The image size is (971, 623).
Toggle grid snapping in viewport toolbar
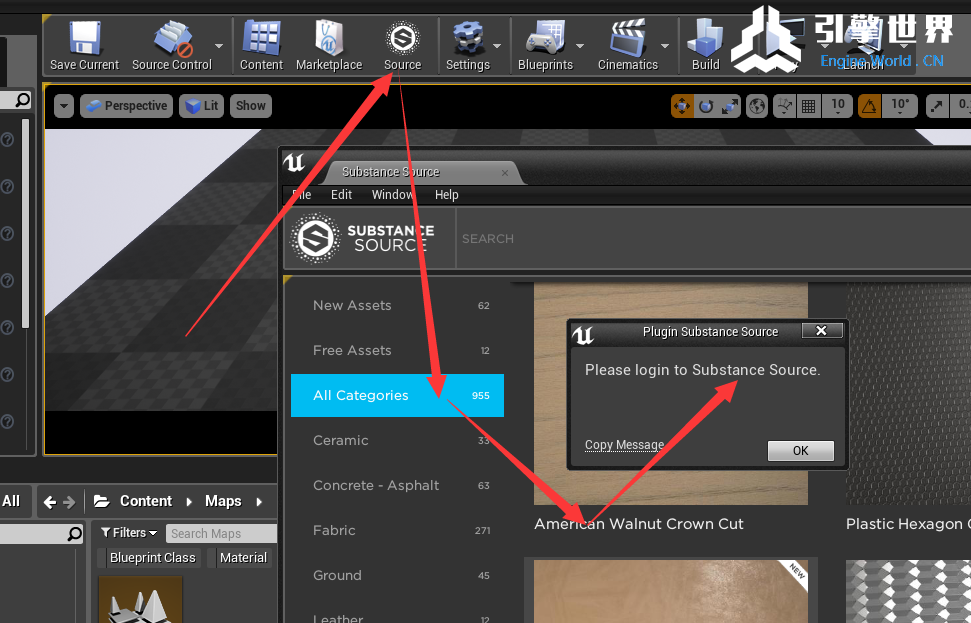pyautogui.click(x=808, y=106)
